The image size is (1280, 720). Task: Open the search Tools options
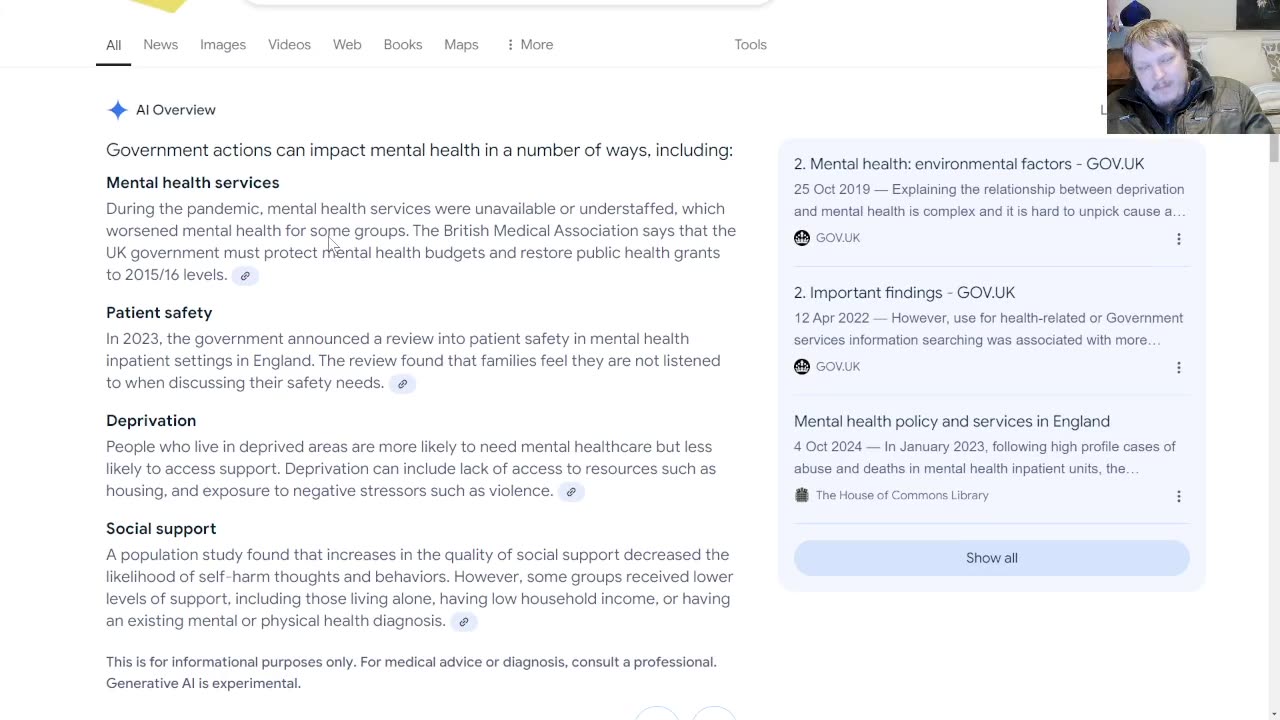[750, 44]
